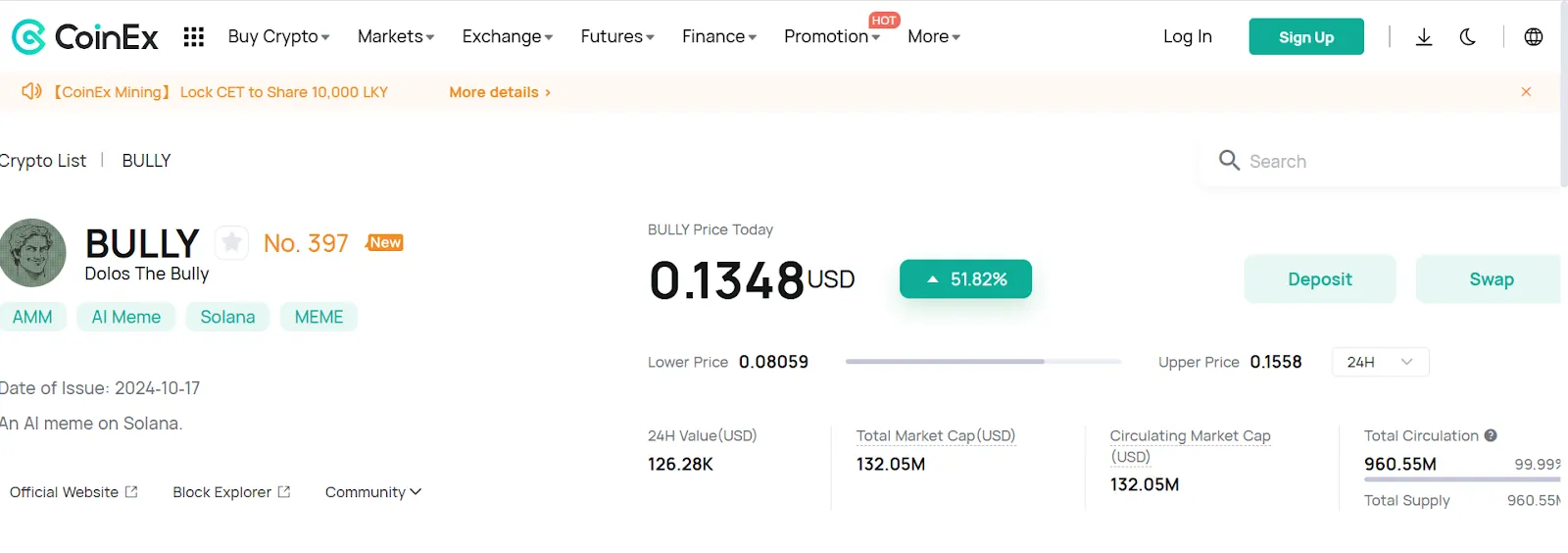Click the Circulating Market Cap label
The width and height of the screenshot is (1568, 553).
(x=1190, y=446)
